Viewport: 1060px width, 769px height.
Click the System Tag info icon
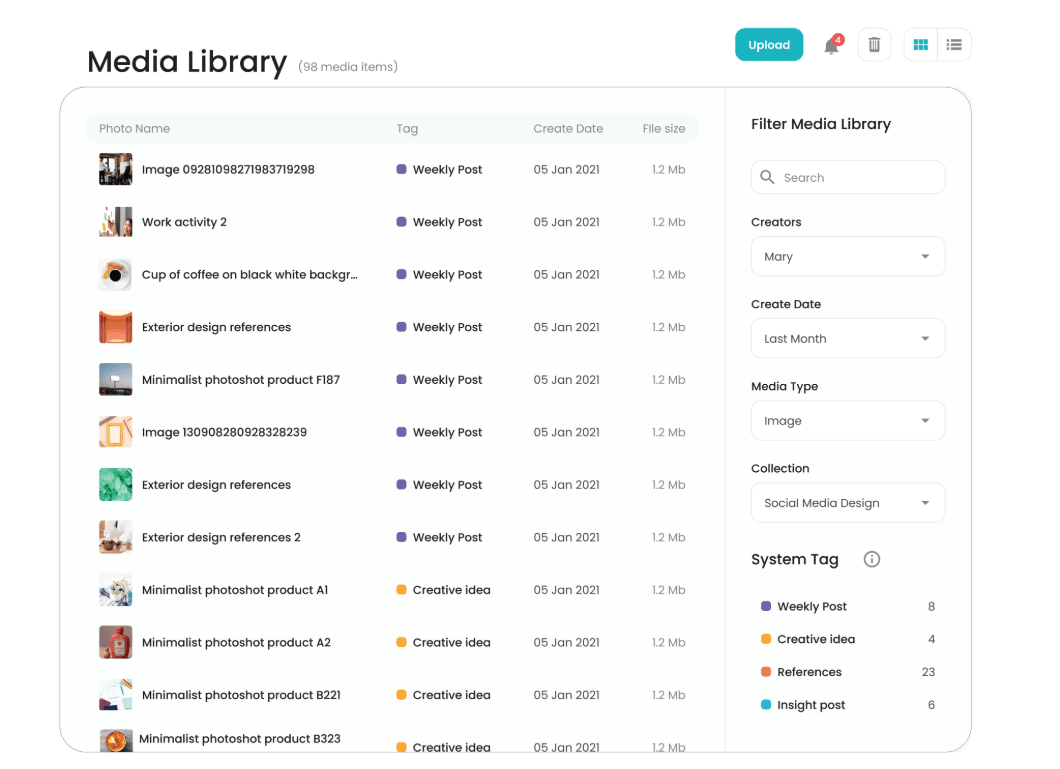pyautogui.click(x=871, y=559)
